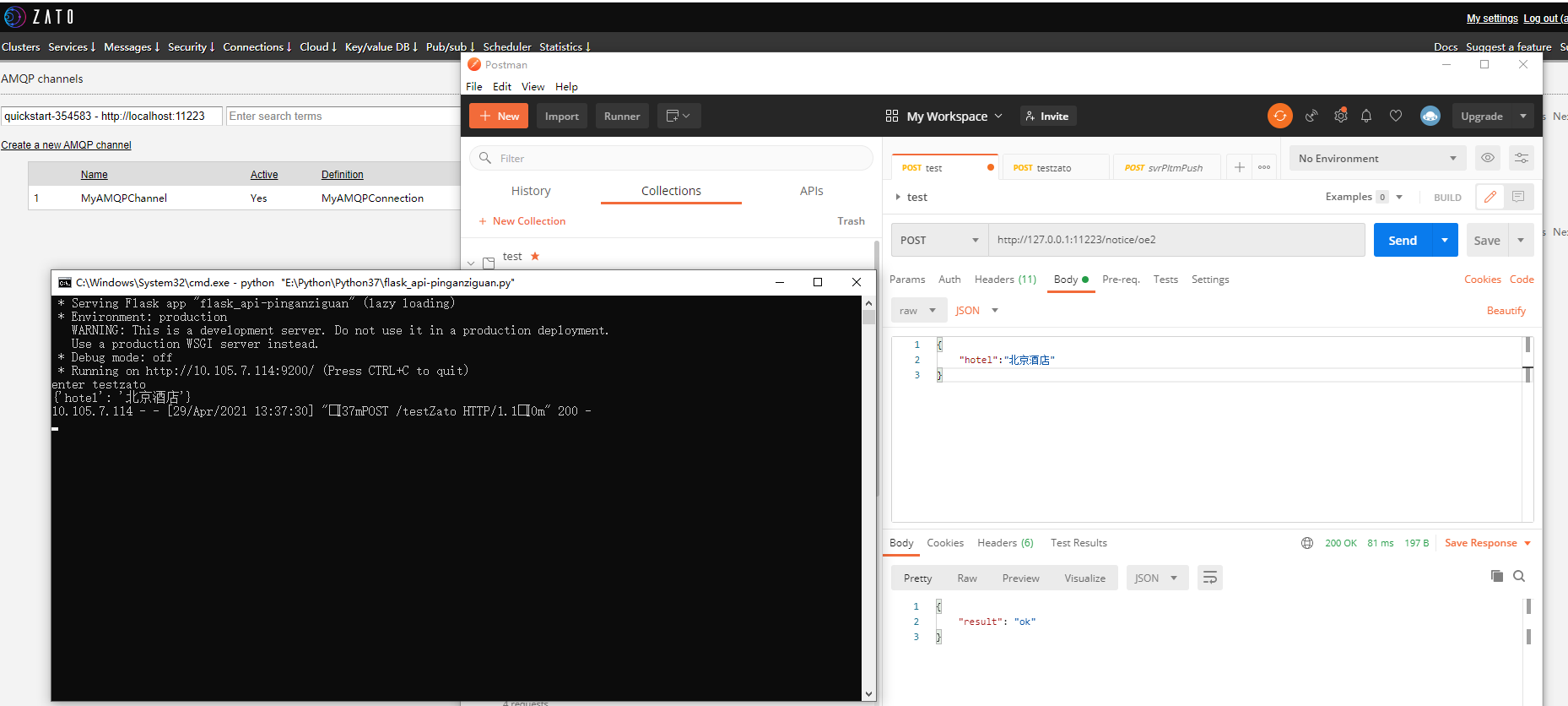The image size is (1568, 706).
Task: Open the JSON request body format dropdown
Action: coord(976,310)
